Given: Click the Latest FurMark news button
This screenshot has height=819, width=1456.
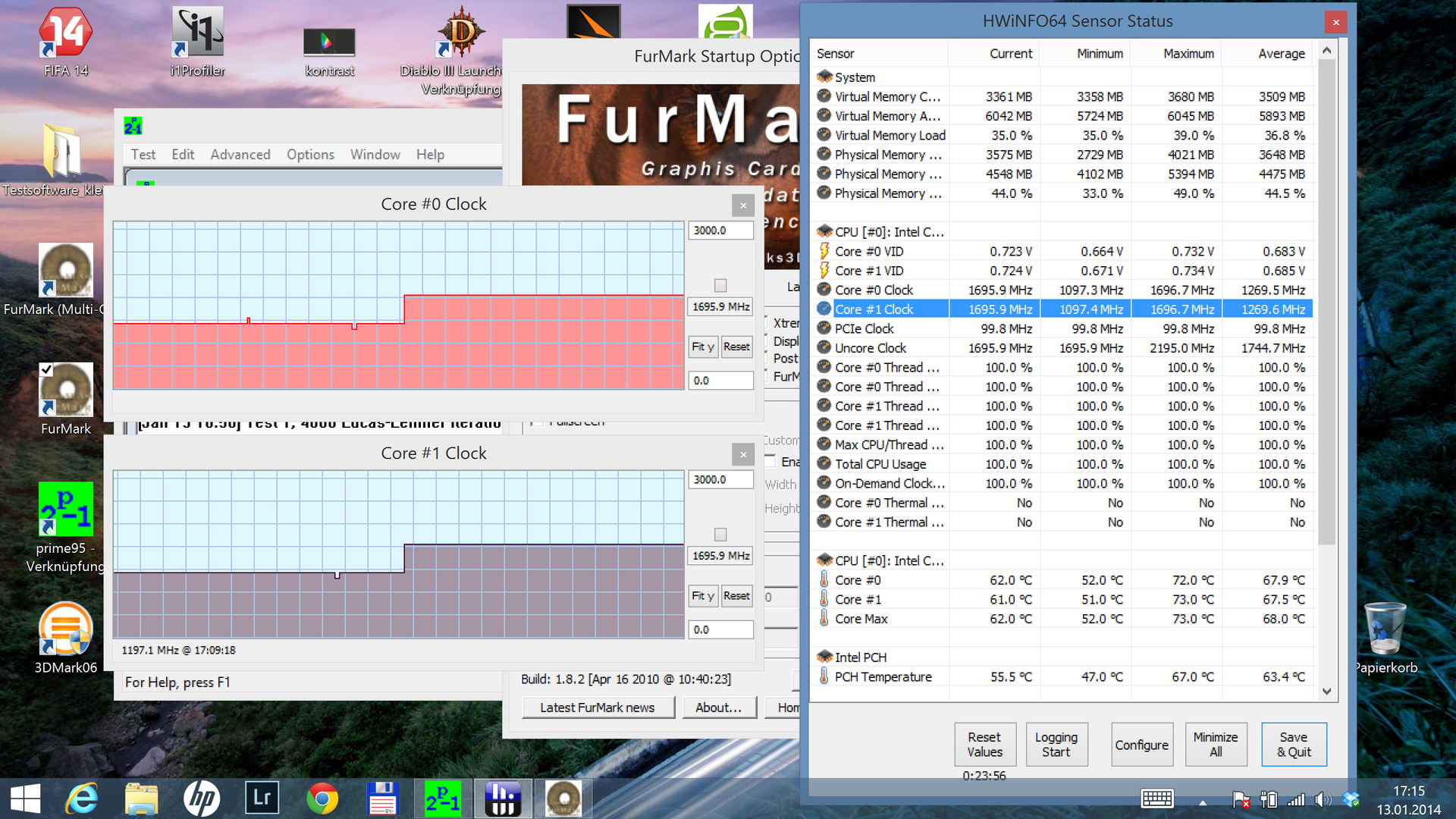Looking at the screenshot, I should click(x=598, y=708).
